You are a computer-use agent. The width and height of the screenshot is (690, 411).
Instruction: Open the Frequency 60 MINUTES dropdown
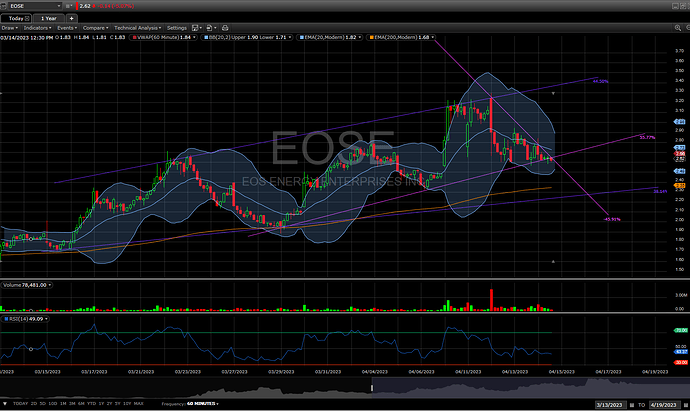point(202,404)
